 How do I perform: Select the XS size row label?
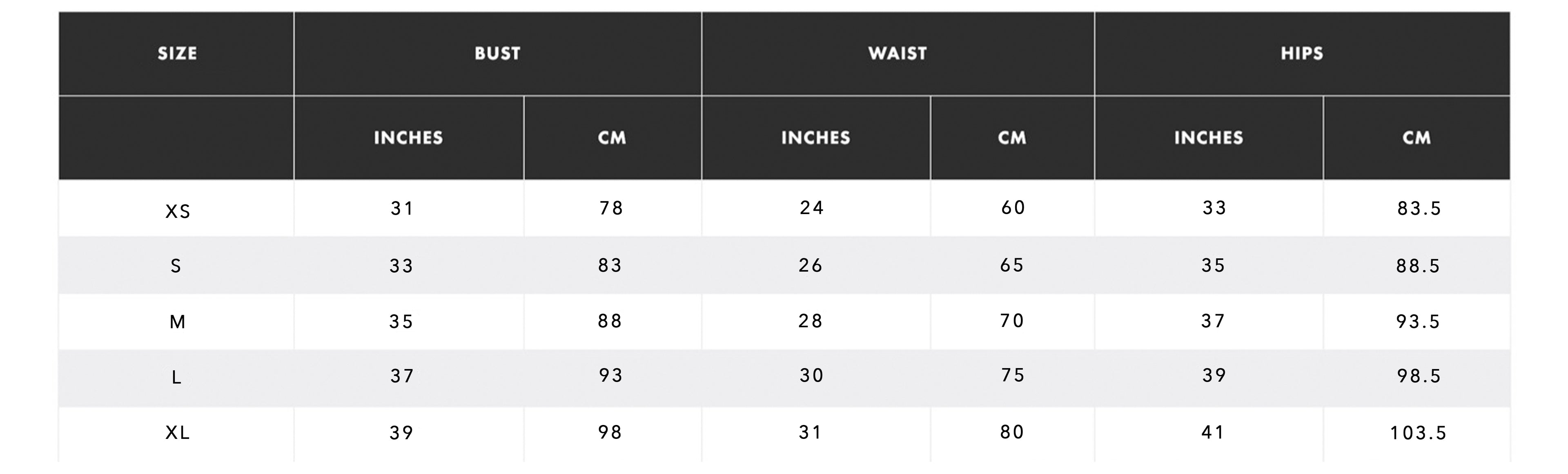tap(178, 211)
